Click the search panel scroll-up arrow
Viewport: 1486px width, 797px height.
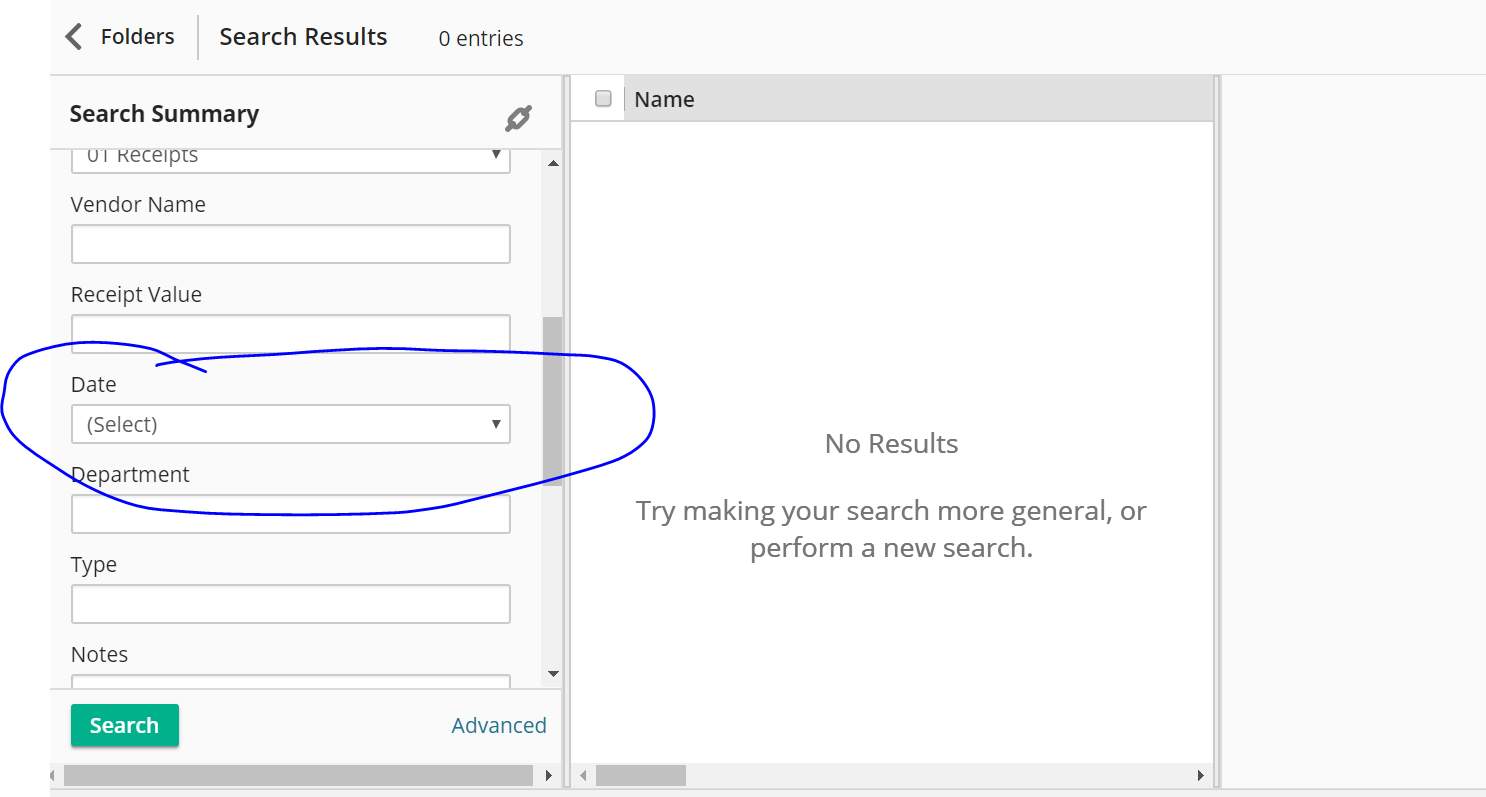[x=553, y=162]
